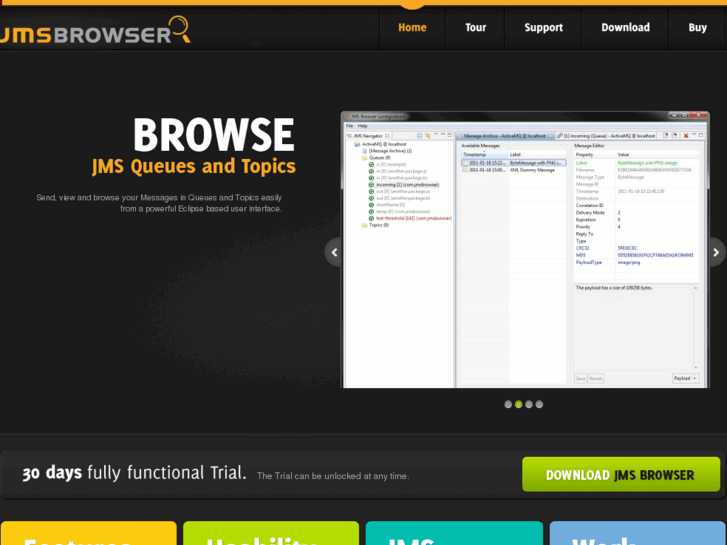Show previous slide with left arrow
This screenshot has width=727, height=545.
334,252
